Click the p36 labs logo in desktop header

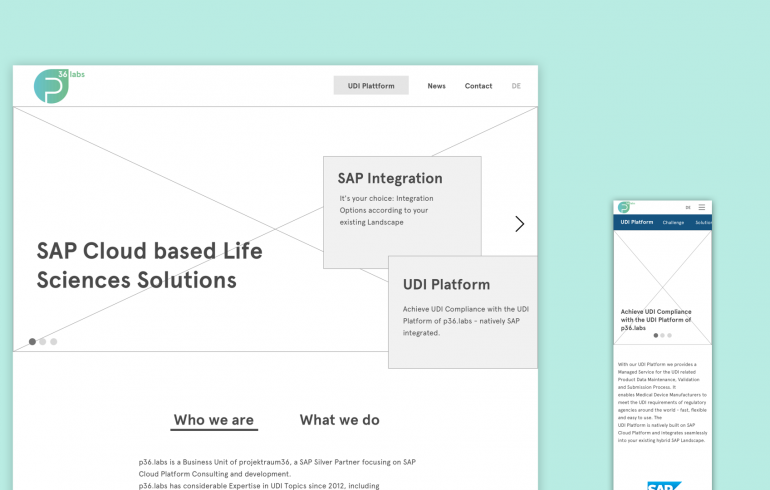pos(58,86)
